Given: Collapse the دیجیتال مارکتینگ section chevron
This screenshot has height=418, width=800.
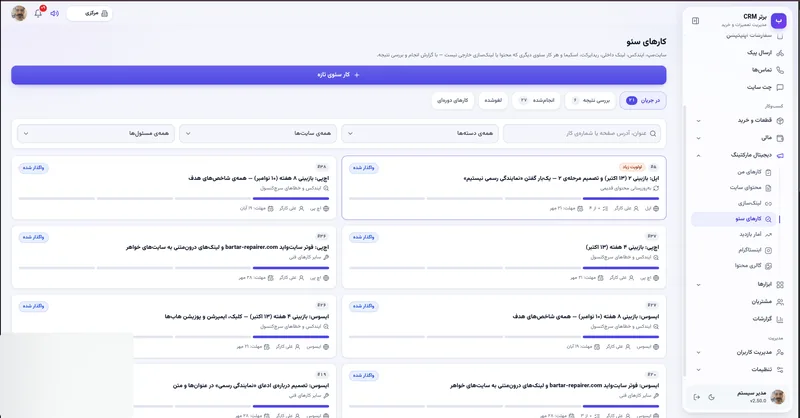Looking at the screenshot, I should (x=698, y=155).
